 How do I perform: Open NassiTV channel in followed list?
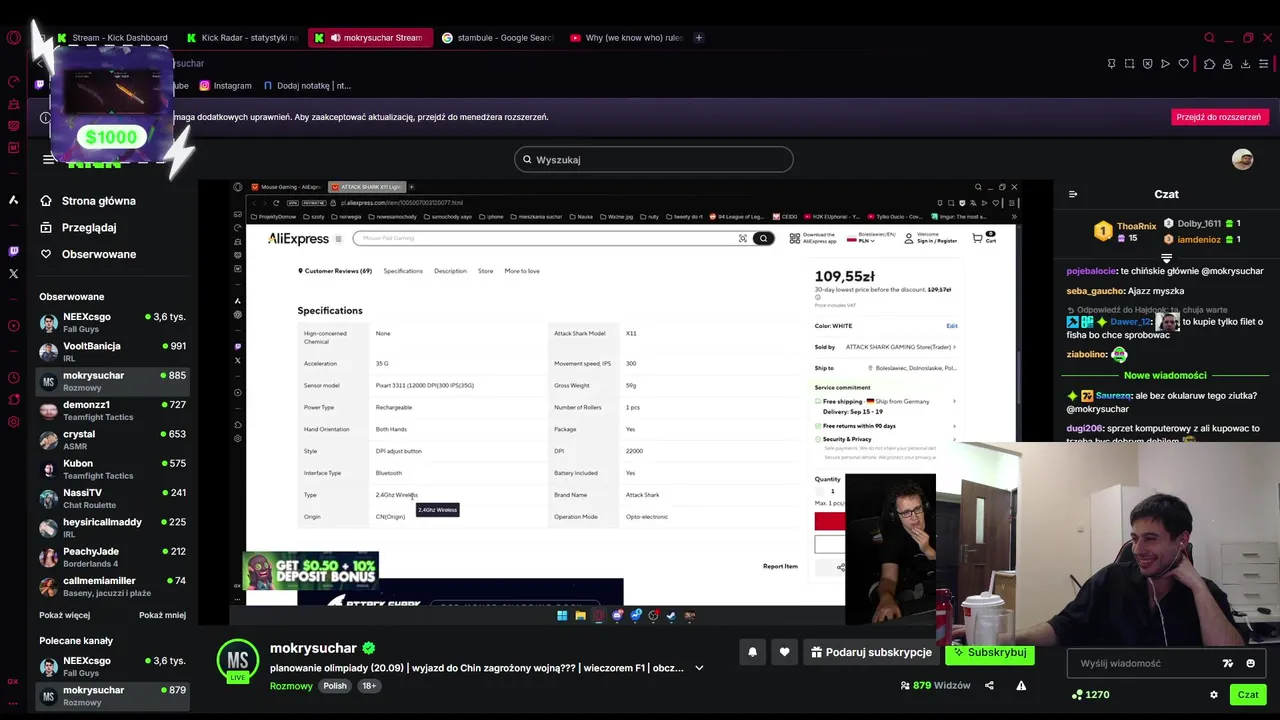click(112, 498)
